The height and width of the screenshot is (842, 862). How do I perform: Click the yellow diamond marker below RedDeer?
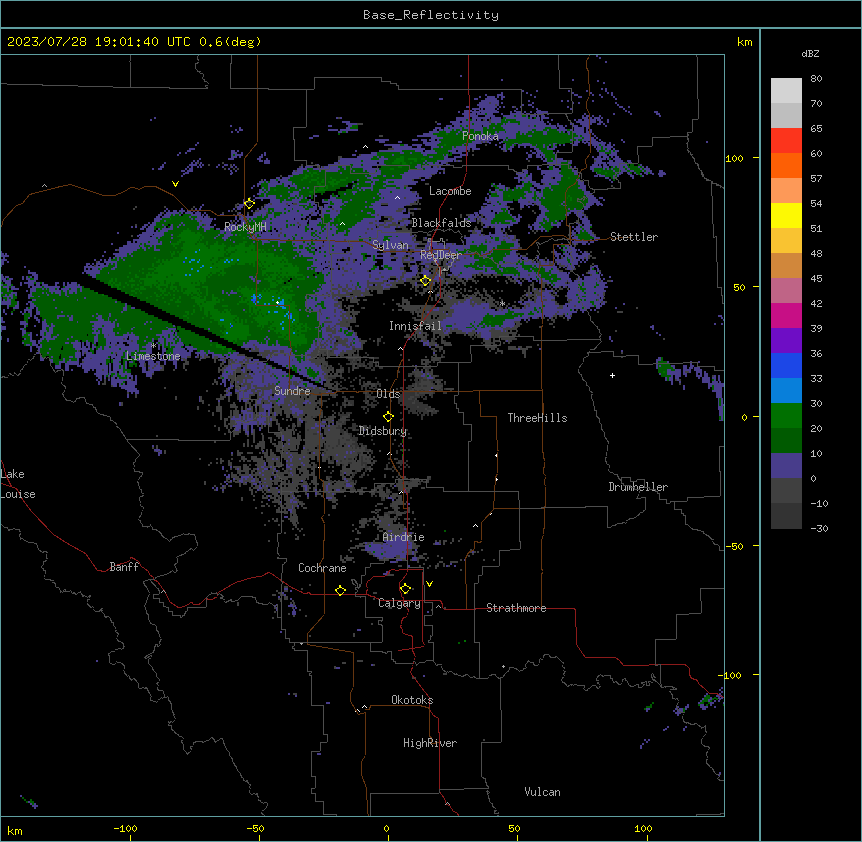pos(425,281)
